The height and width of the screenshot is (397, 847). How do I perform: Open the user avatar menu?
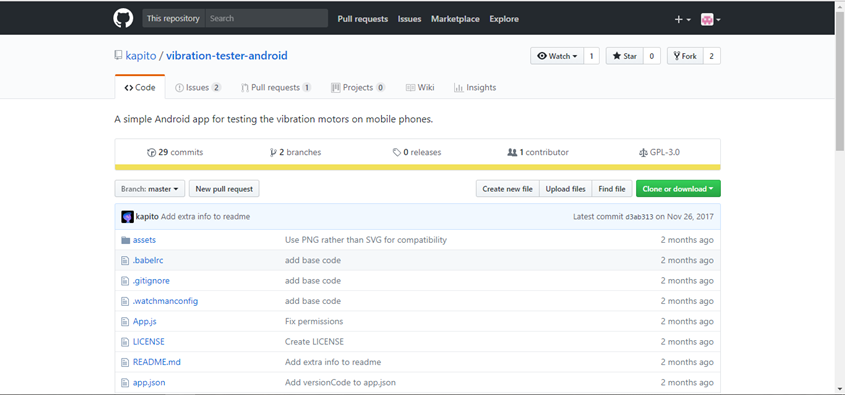(x=710, y=19)
